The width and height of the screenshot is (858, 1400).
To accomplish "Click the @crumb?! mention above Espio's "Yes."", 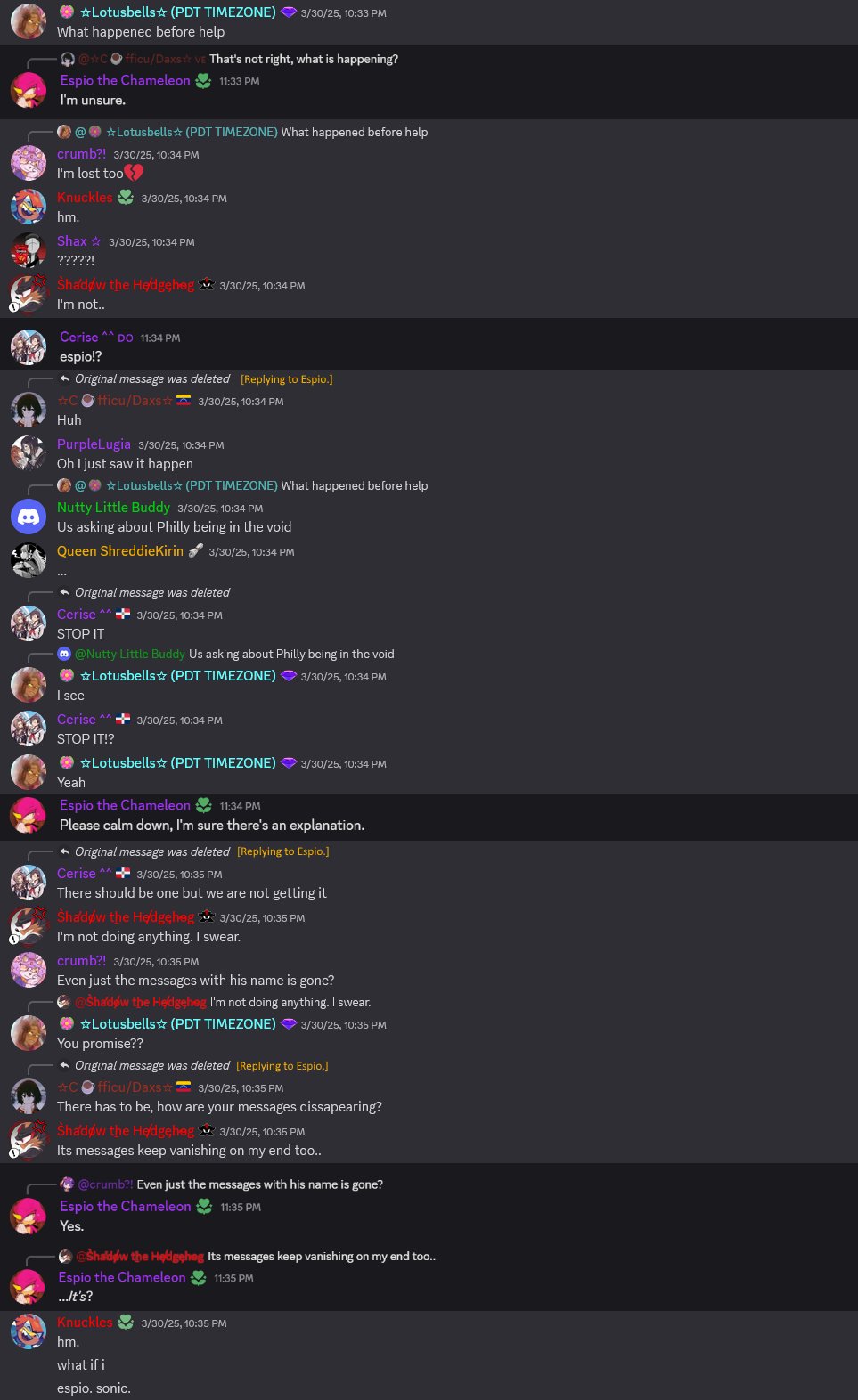I will point(106,1184).
